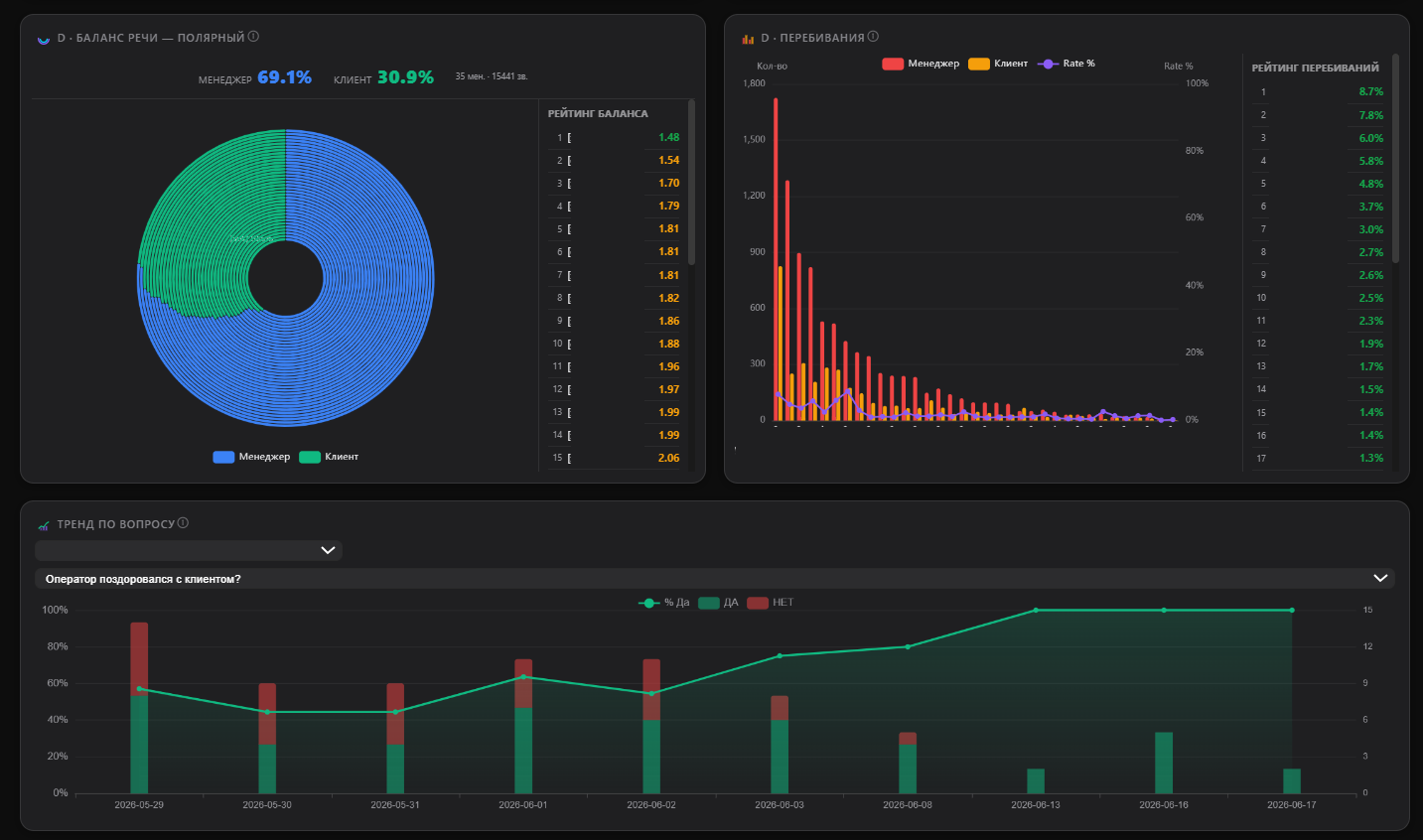The width and height of the screenshot is (1423, 840).
Task: Click the 2026-06-17 date label on trend axis
Action: (x=1292, y=805)
